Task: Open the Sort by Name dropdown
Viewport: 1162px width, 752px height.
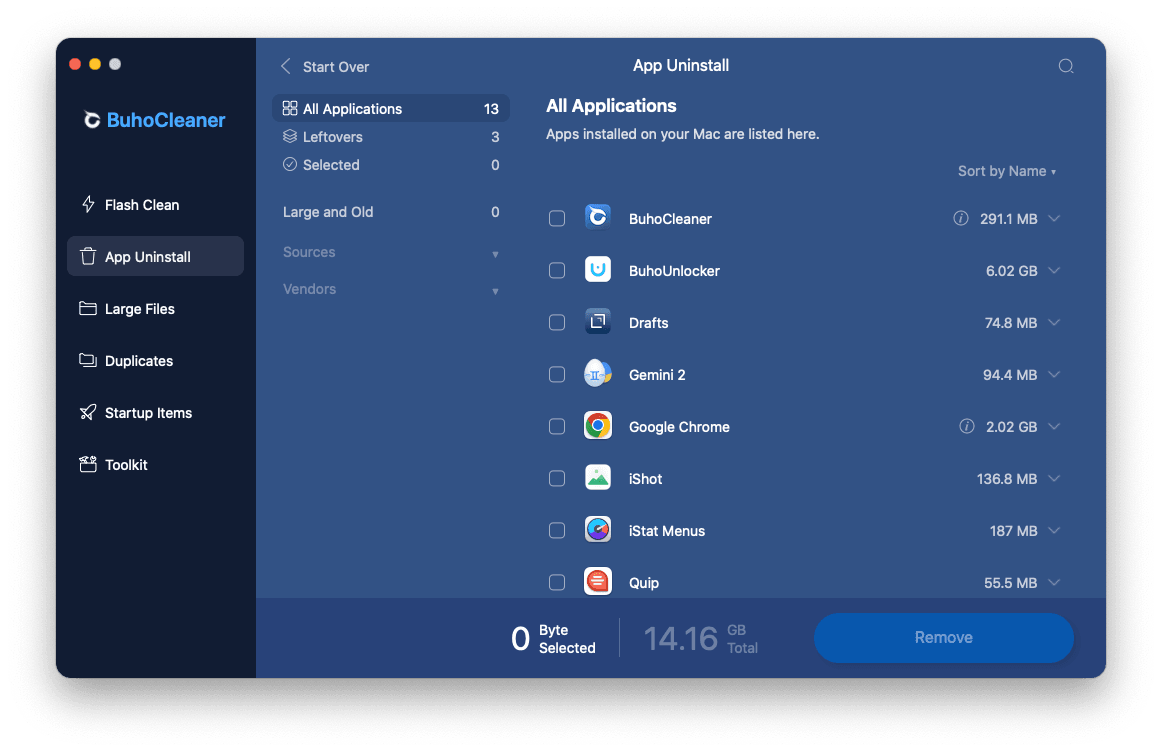Action: [1006, 171]
